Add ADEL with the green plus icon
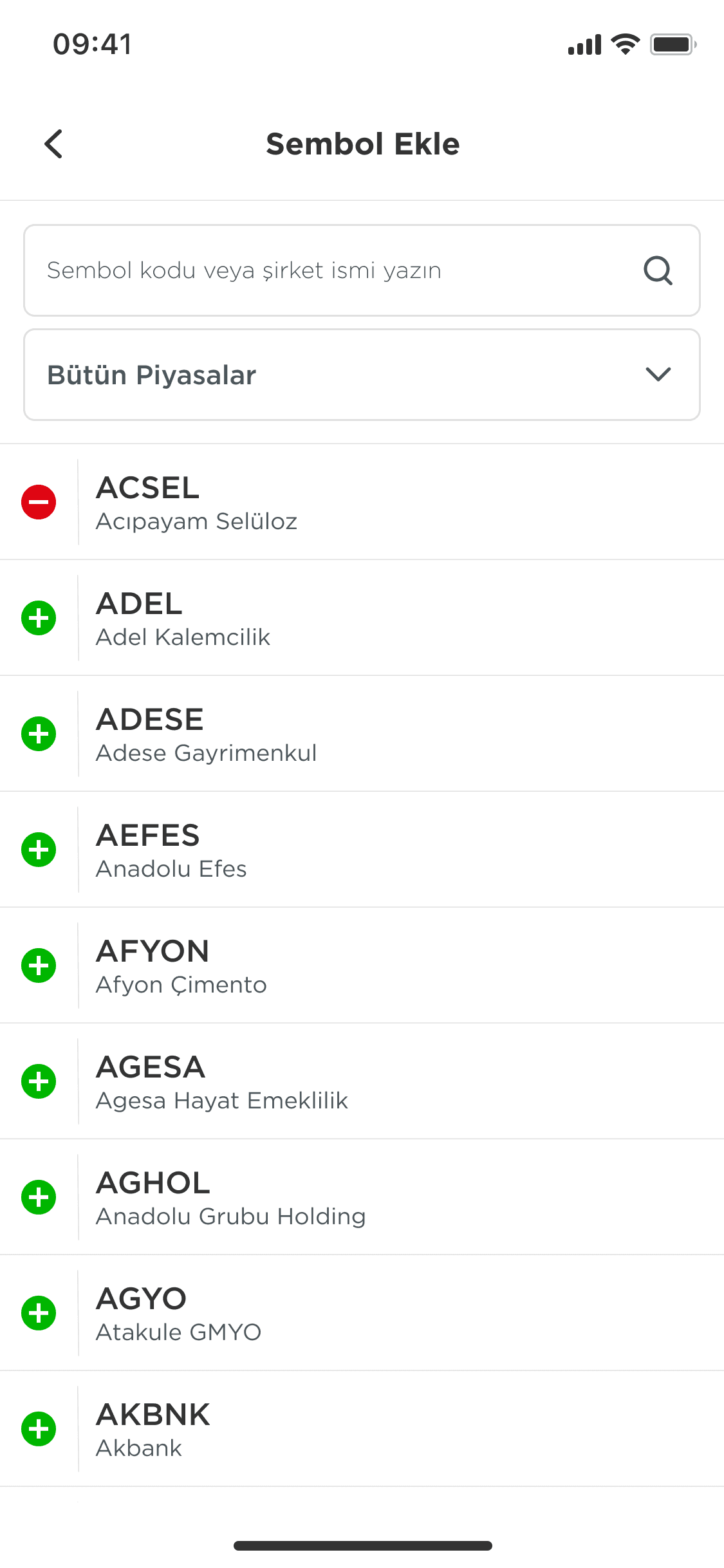The height and width of the screenshot is (1568, 724). (39, 618)
